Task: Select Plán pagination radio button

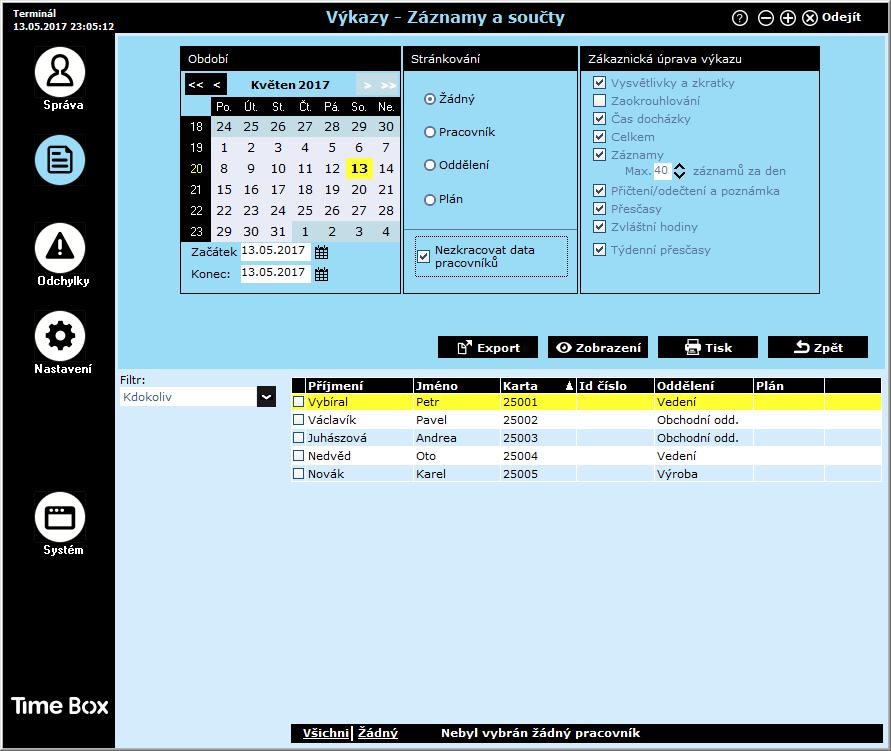Action: click(x=430, y=199)
